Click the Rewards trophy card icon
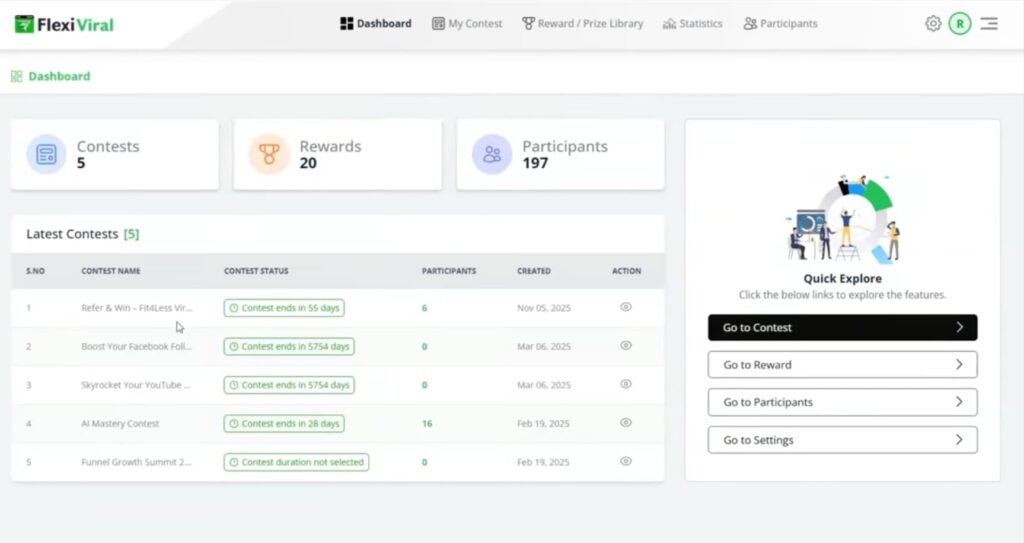1024x543 pixels. tap(269, 155)
